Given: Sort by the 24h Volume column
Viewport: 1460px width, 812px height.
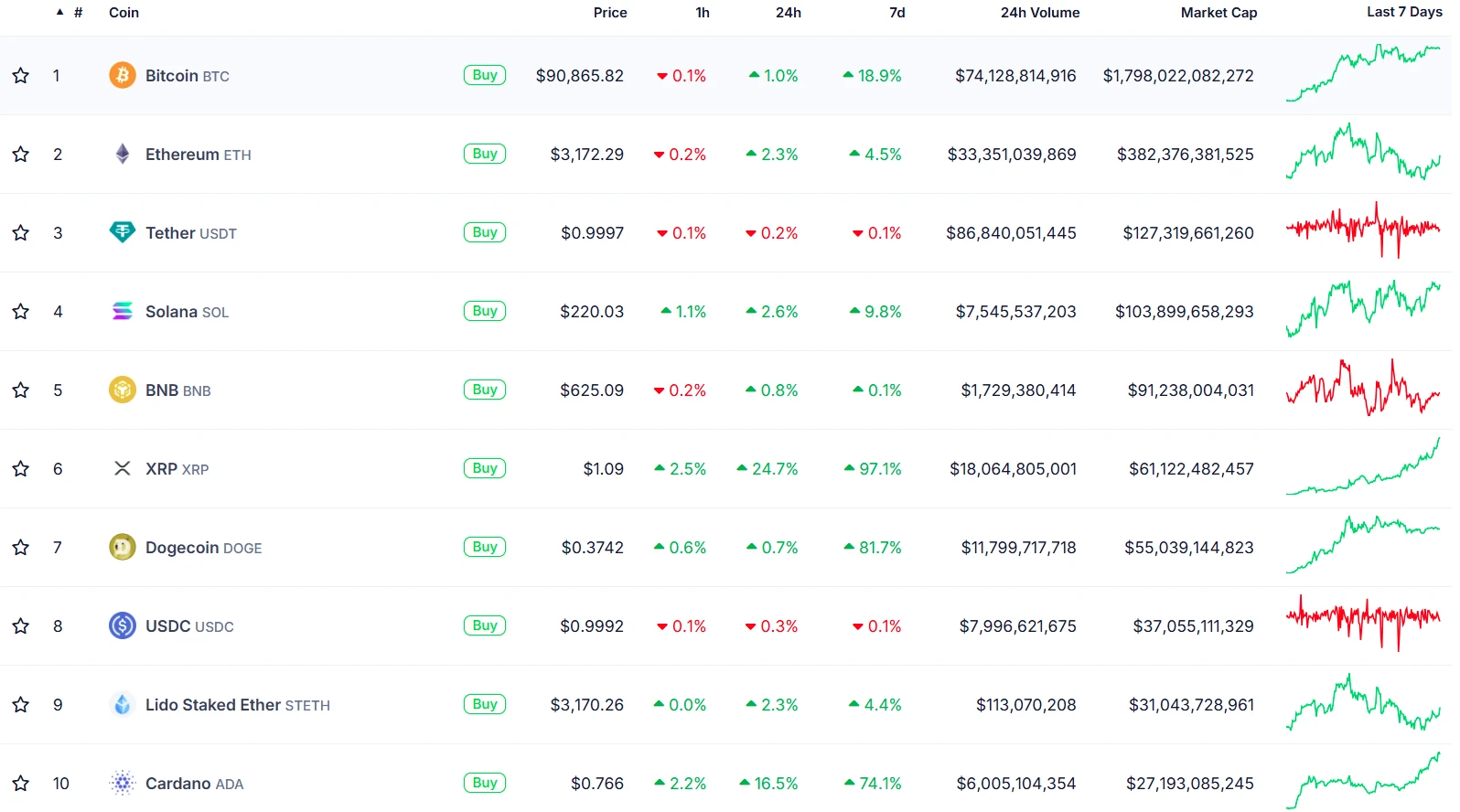Looking at the screenshot, I should 1040,13.
